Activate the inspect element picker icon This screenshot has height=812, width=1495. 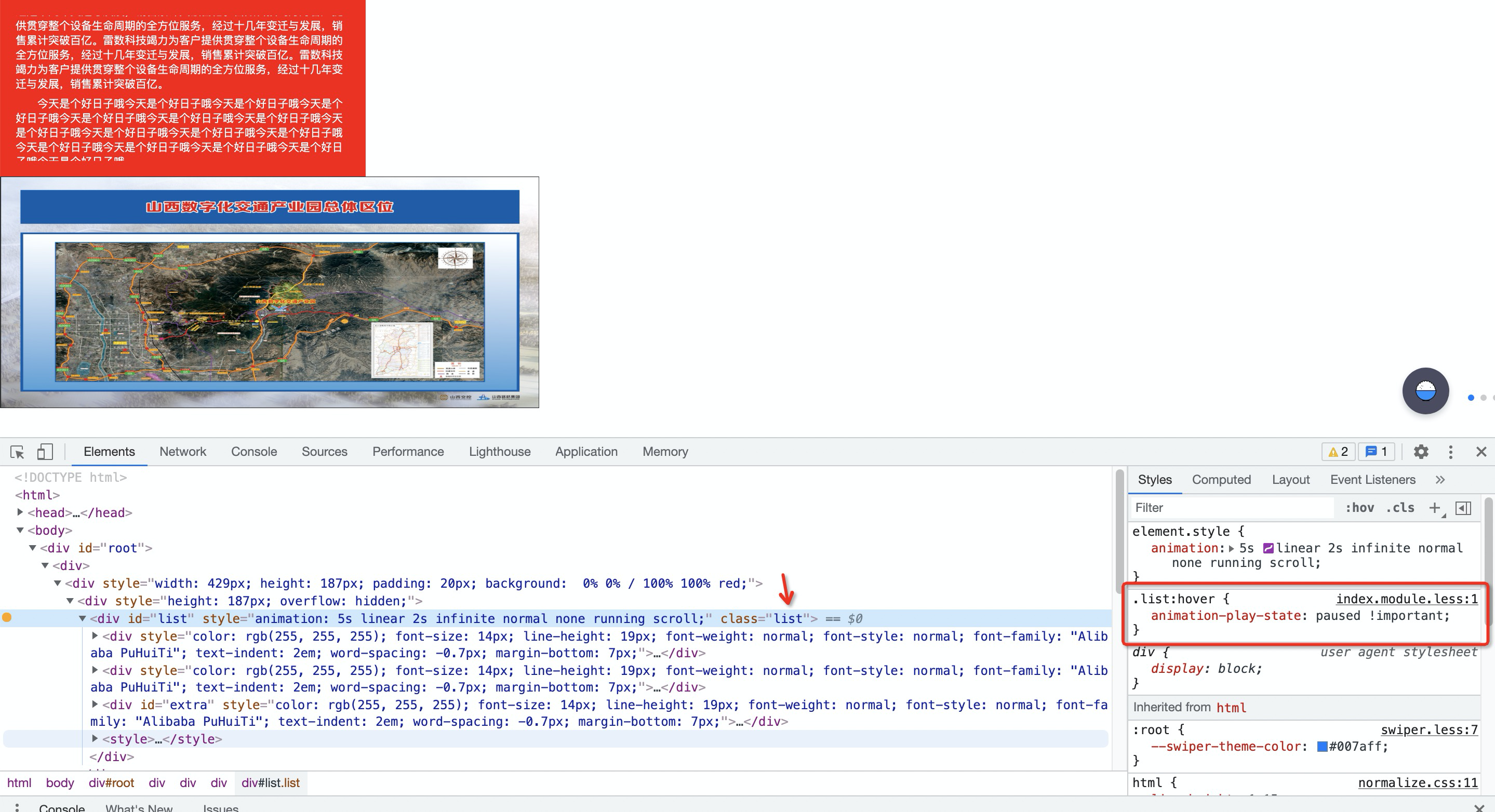click(x=17, y=452)
